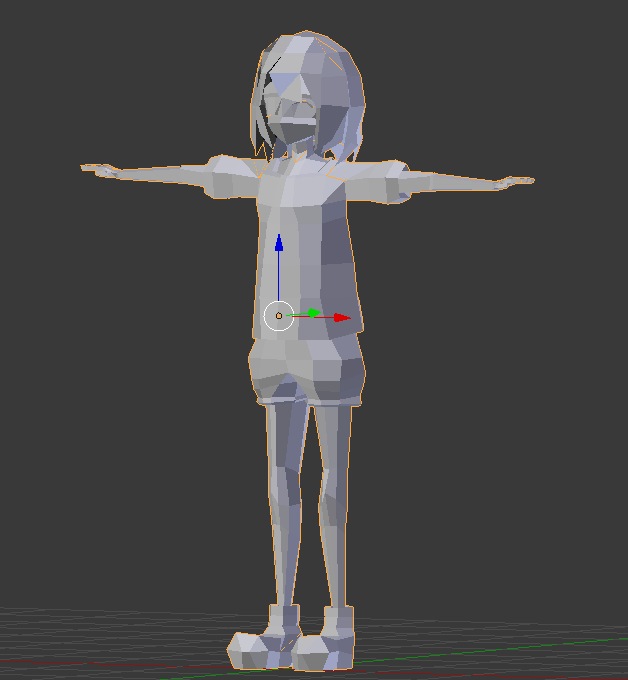
Task: Click the white circle gizmo center
Action: (279, 316)
